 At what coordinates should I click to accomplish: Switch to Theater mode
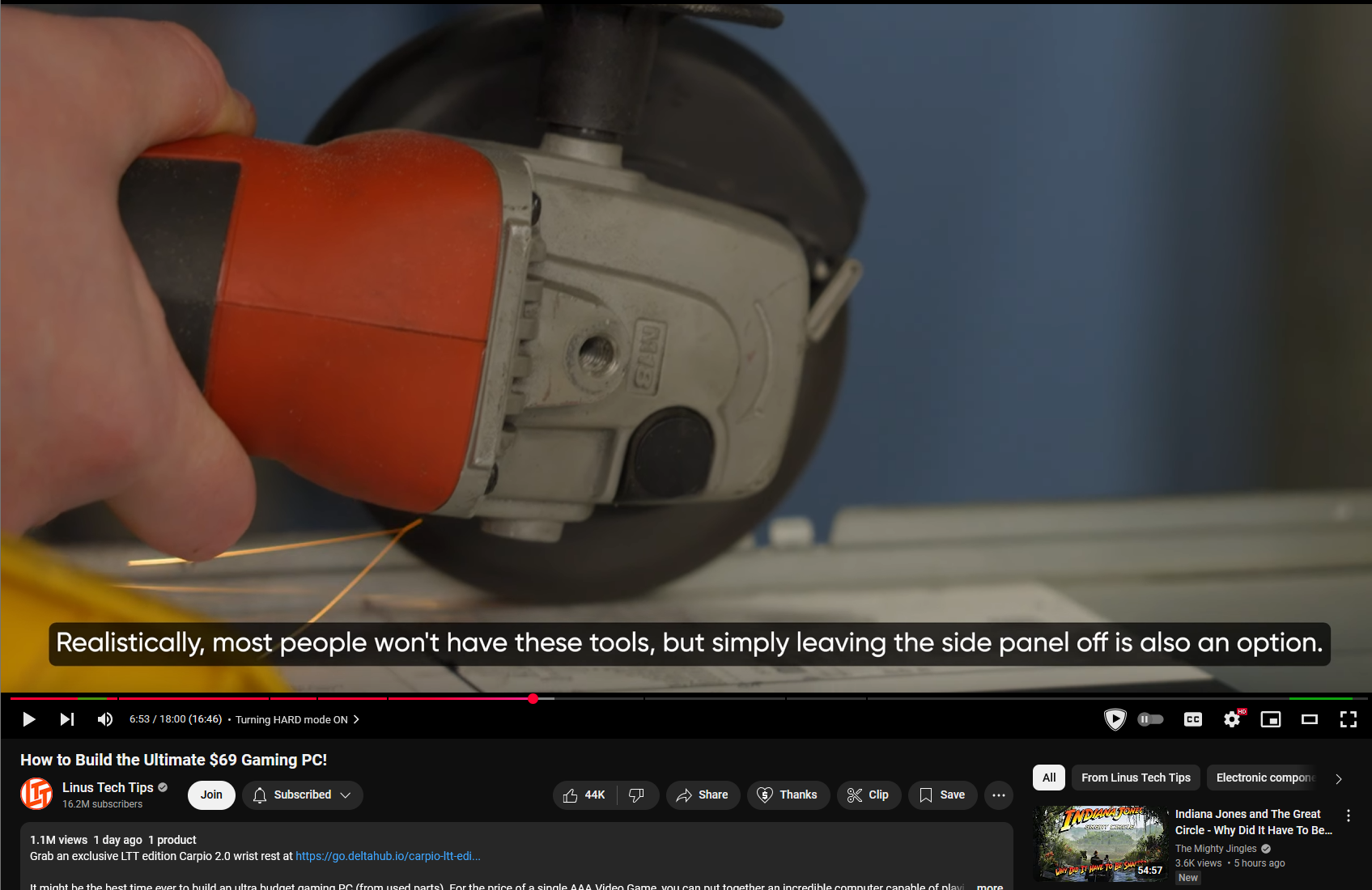1309,719
